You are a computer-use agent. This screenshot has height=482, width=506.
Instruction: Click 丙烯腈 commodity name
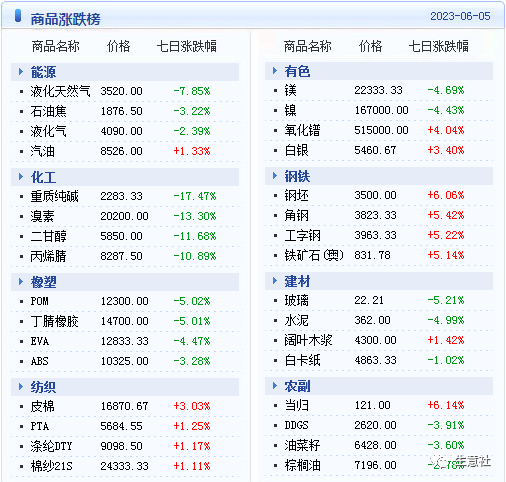coord(48,256)
